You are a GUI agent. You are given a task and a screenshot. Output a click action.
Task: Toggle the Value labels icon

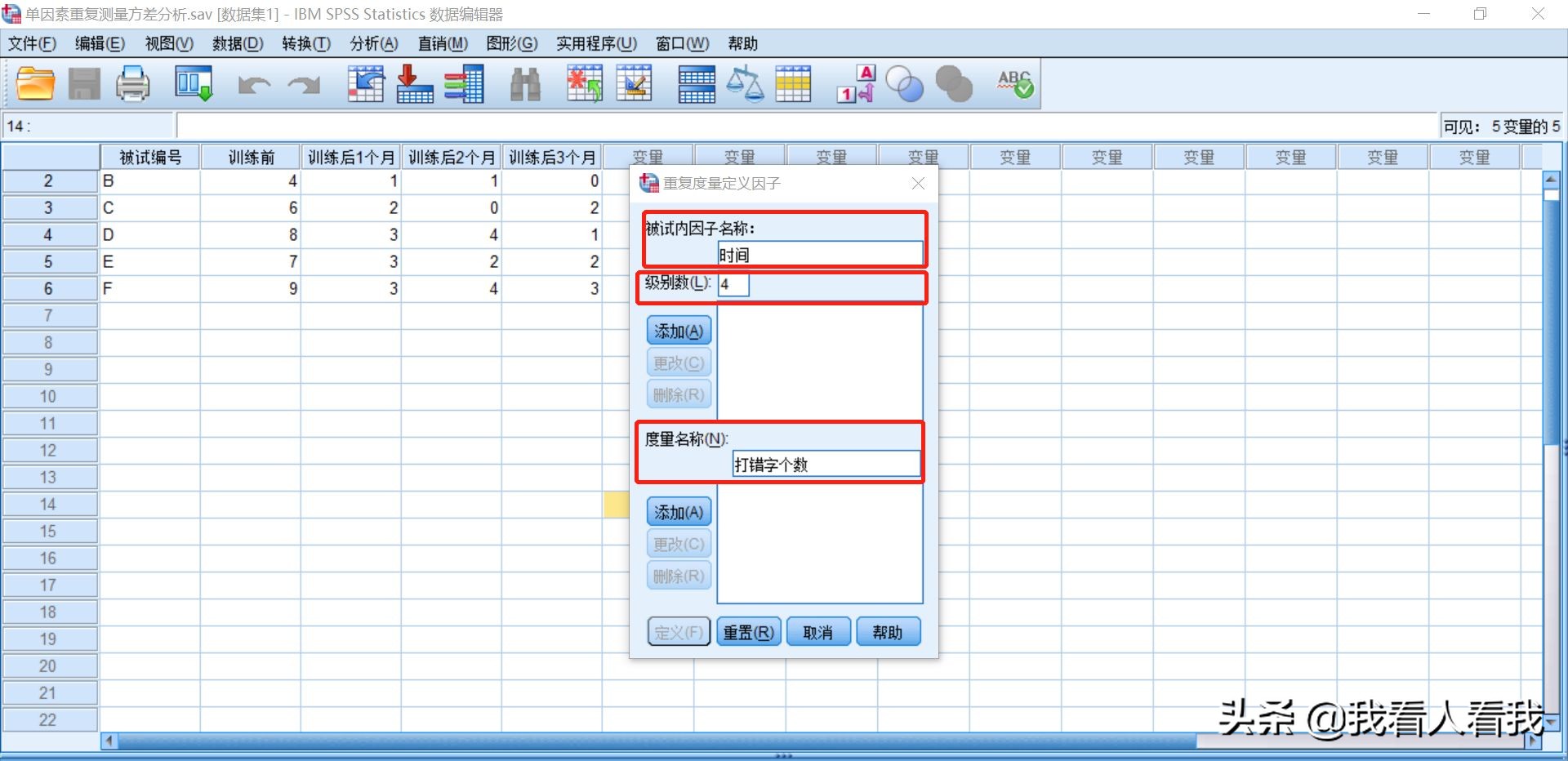tap(856, 84)
